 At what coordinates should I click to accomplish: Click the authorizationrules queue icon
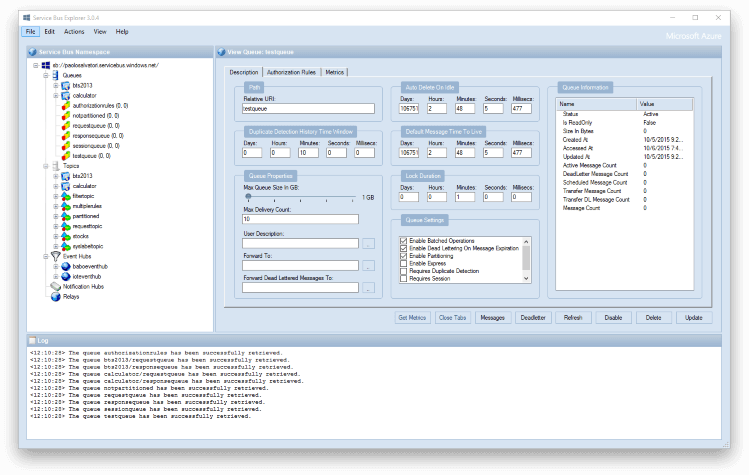(x=66, y=106)
